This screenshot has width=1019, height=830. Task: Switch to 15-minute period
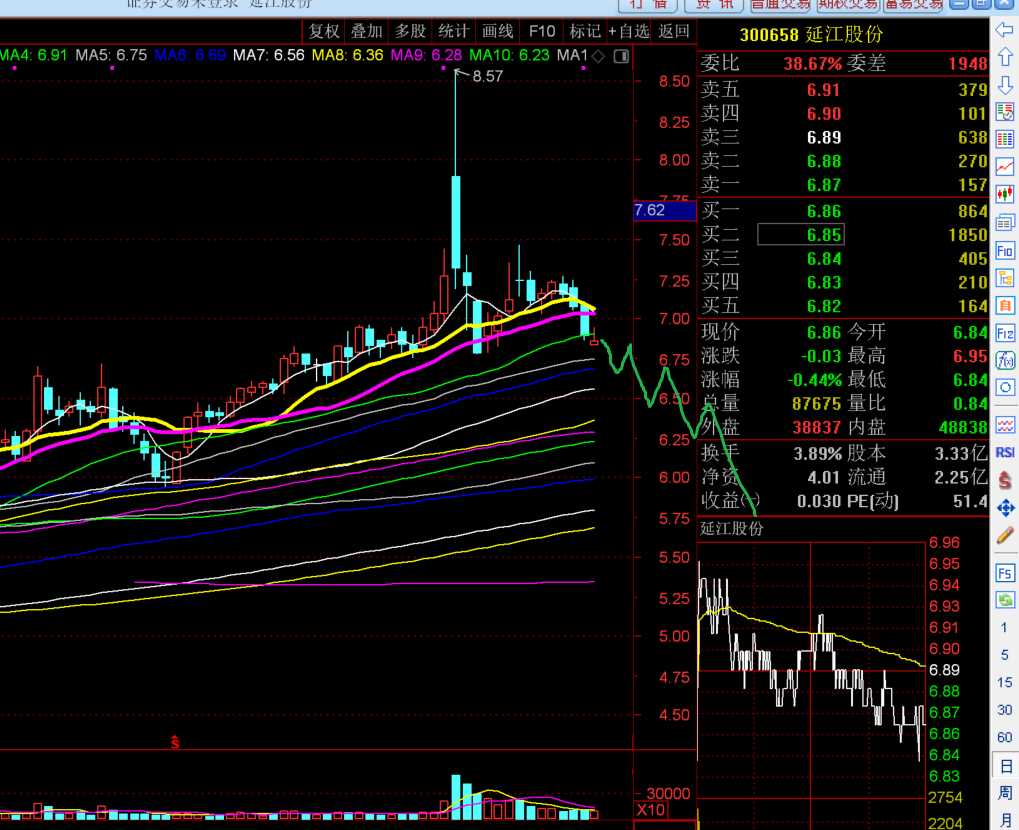(x=1005, y=682)
